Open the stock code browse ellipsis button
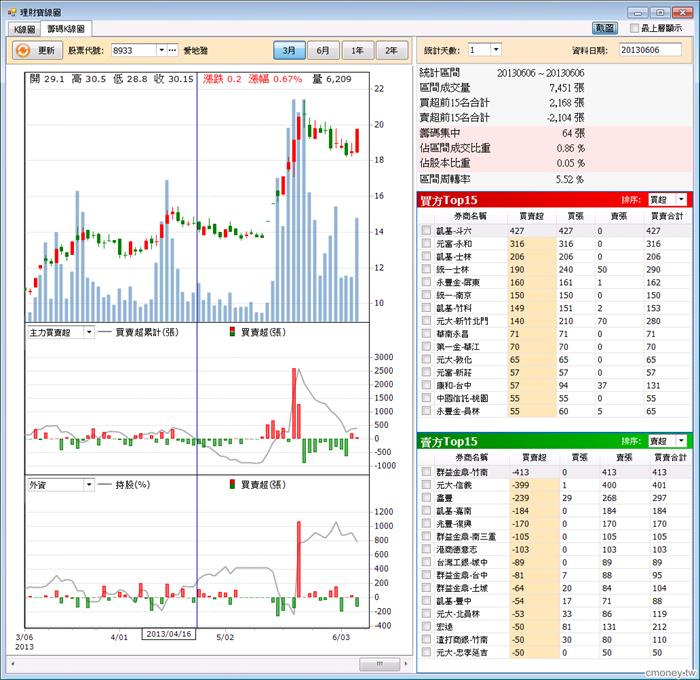The width and height of the screenshot is (700, 680). point(173,50)
